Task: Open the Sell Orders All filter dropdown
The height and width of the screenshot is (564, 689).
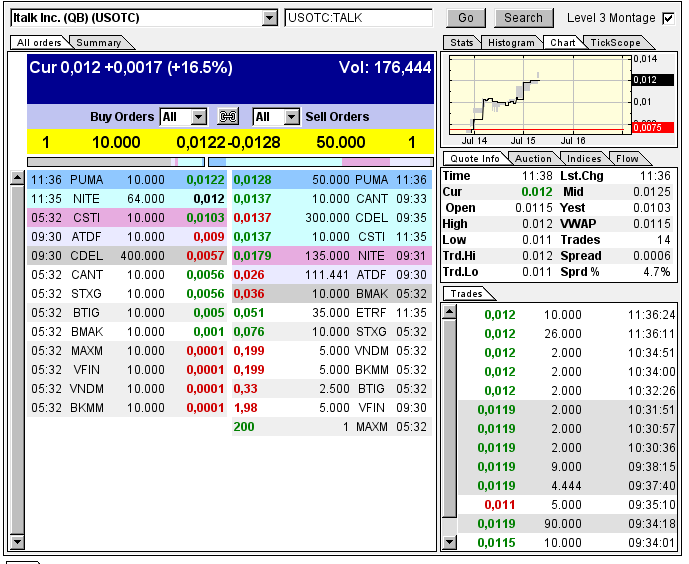Action: [291, 117]
